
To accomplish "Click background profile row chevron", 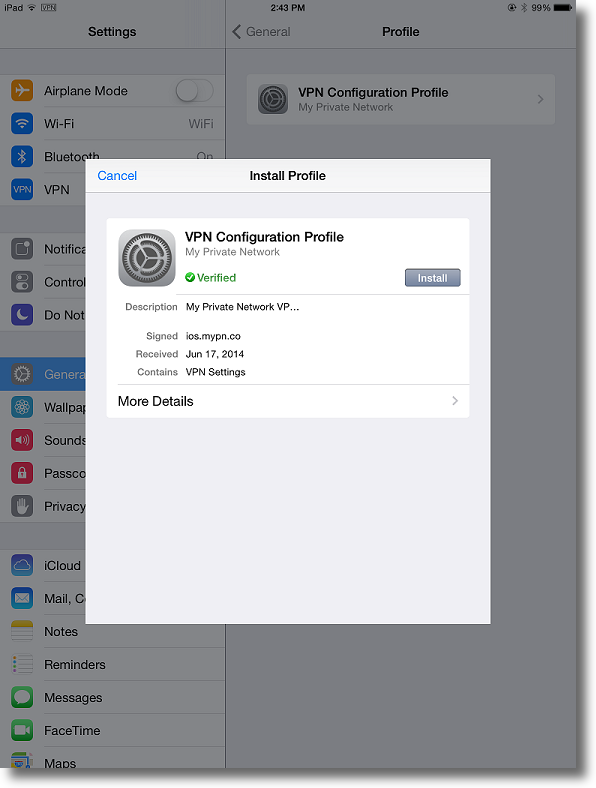I will [x=540, y=100].
